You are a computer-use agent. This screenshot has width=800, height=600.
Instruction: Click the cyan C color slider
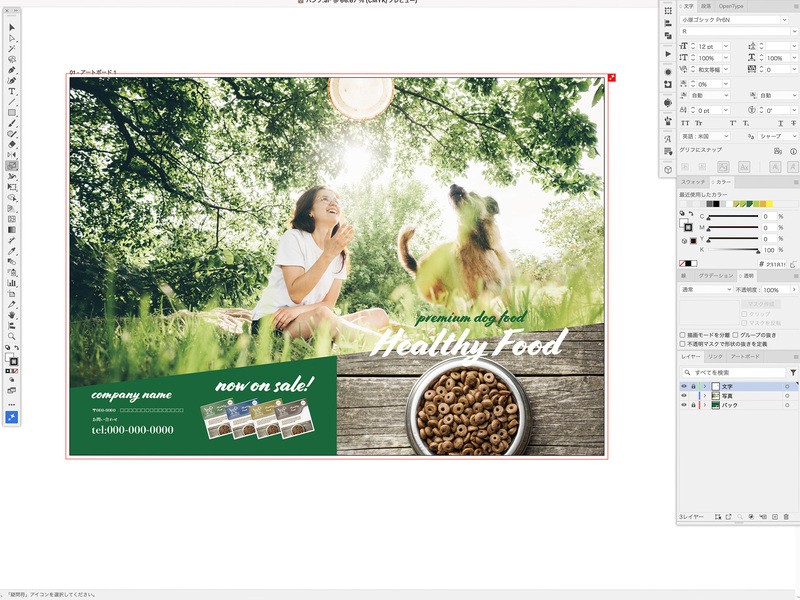coord(735,216)
